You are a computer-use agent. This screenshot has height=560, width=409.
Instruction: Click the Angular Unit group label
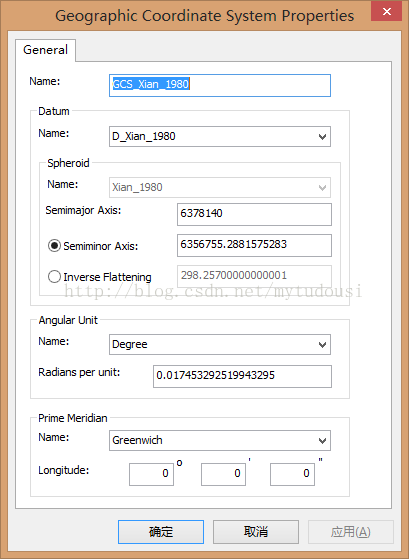tap(68, 320)
